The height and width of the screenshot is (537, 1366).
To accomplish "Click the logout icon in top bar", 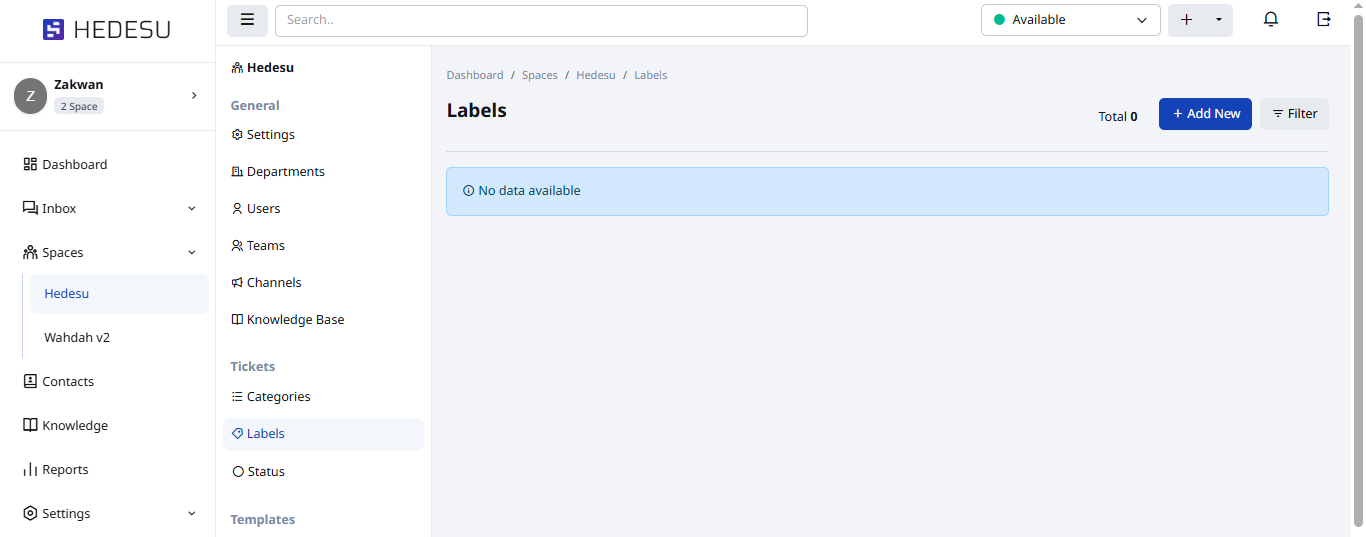I will [x=1324, y=20].
